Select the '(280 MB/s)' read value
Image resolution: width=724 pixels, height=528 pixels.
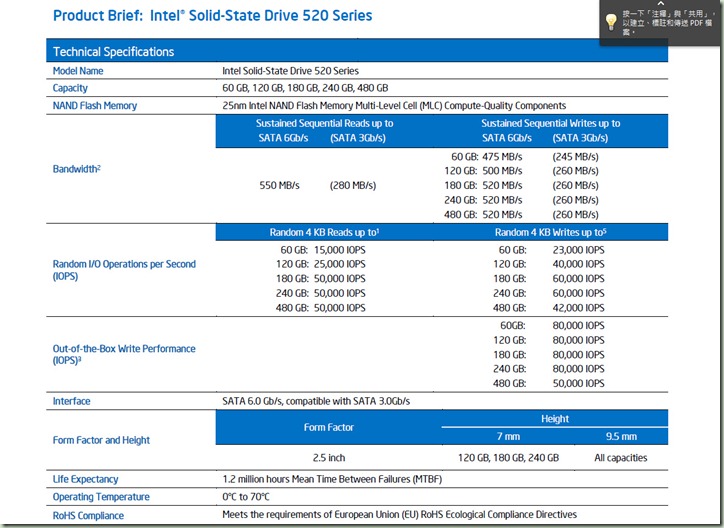pyautogui.click(x=353, y=186)
